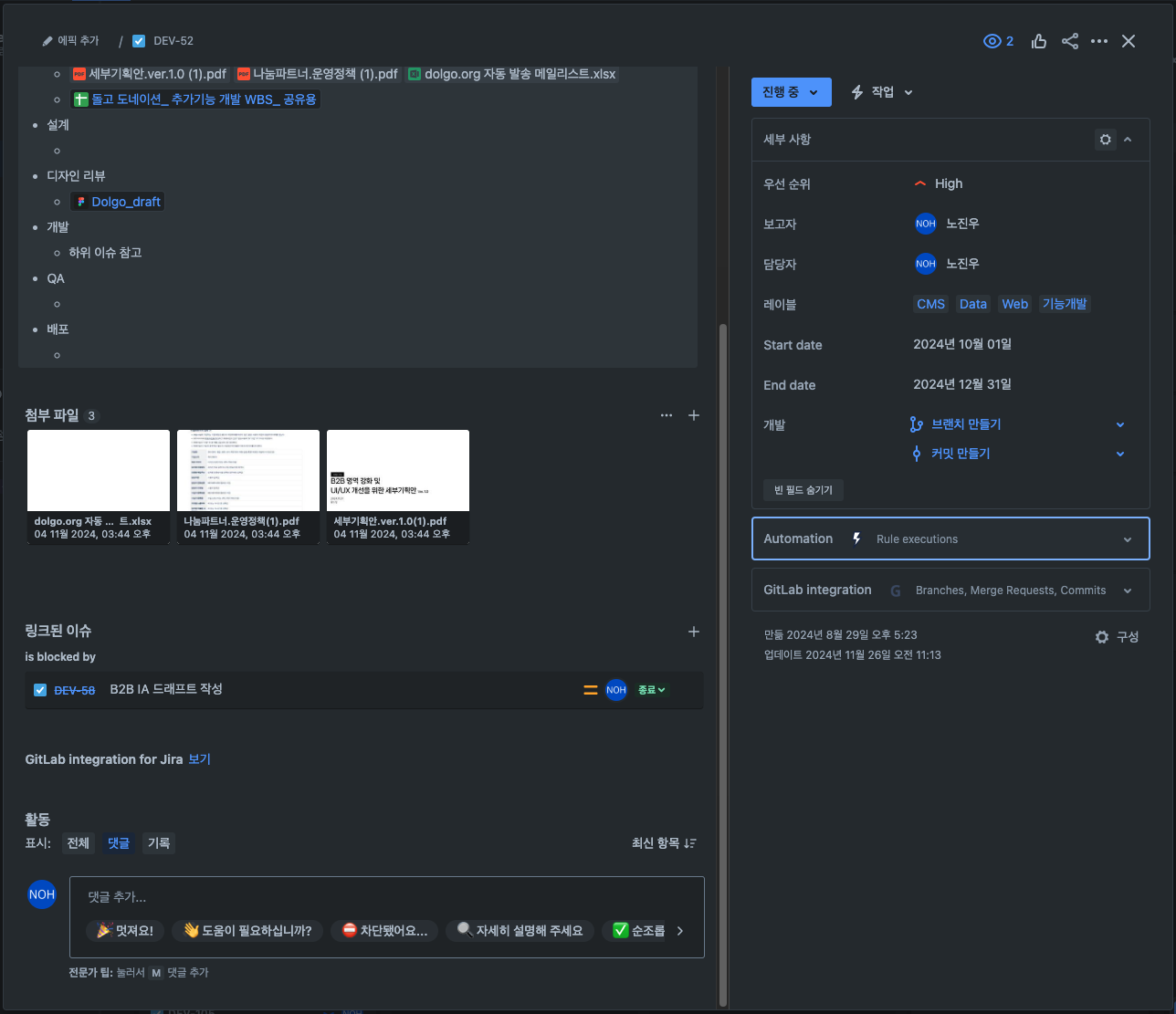Viewport: 1176px width, 1014px height.
Task: Open the 구성 configure gear button
Action: 1117,637
